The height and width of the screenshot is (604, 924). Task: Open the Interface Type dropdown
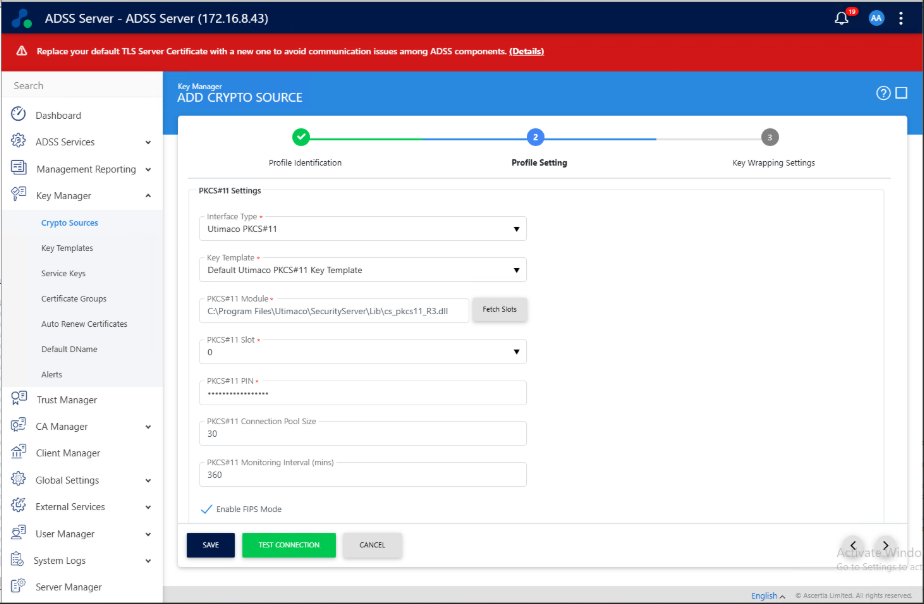pyautogui.click(x=362, y=229)
